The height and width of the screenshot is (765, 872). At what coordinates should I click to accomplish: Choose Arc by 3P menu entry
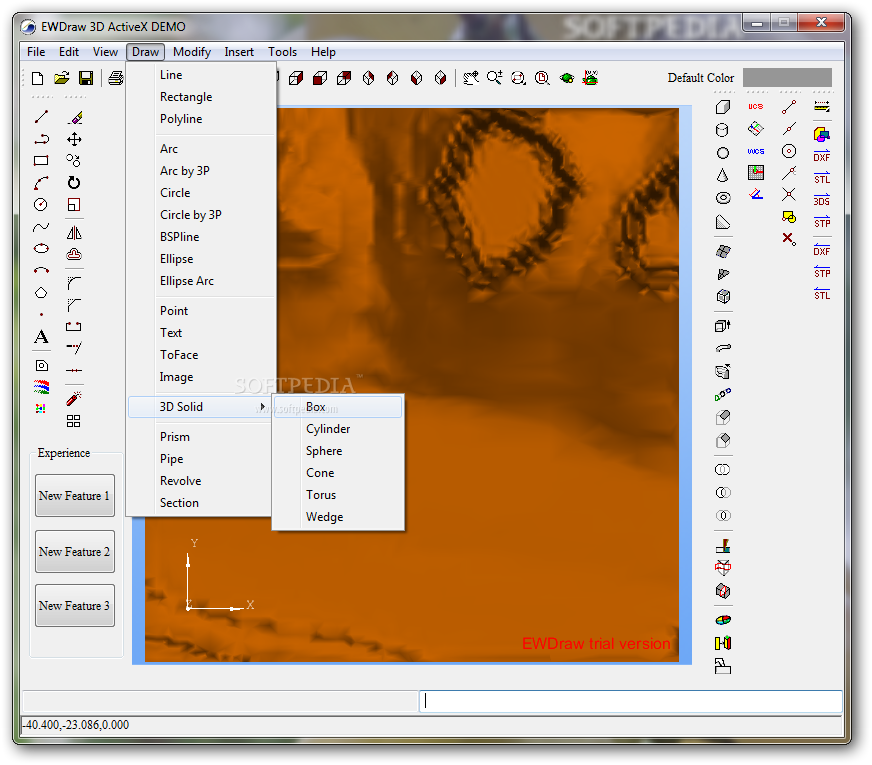tap(201, 171)
